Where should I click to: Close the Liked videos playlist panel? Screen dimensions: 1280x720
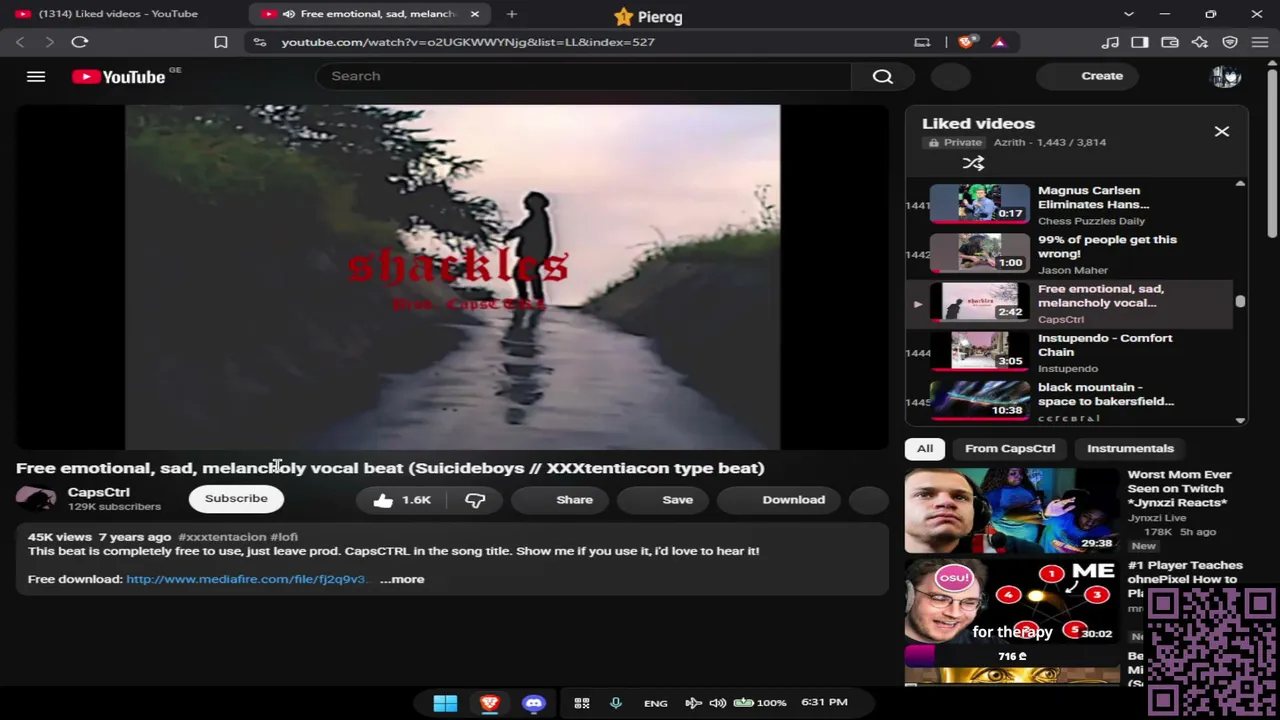1222,131
